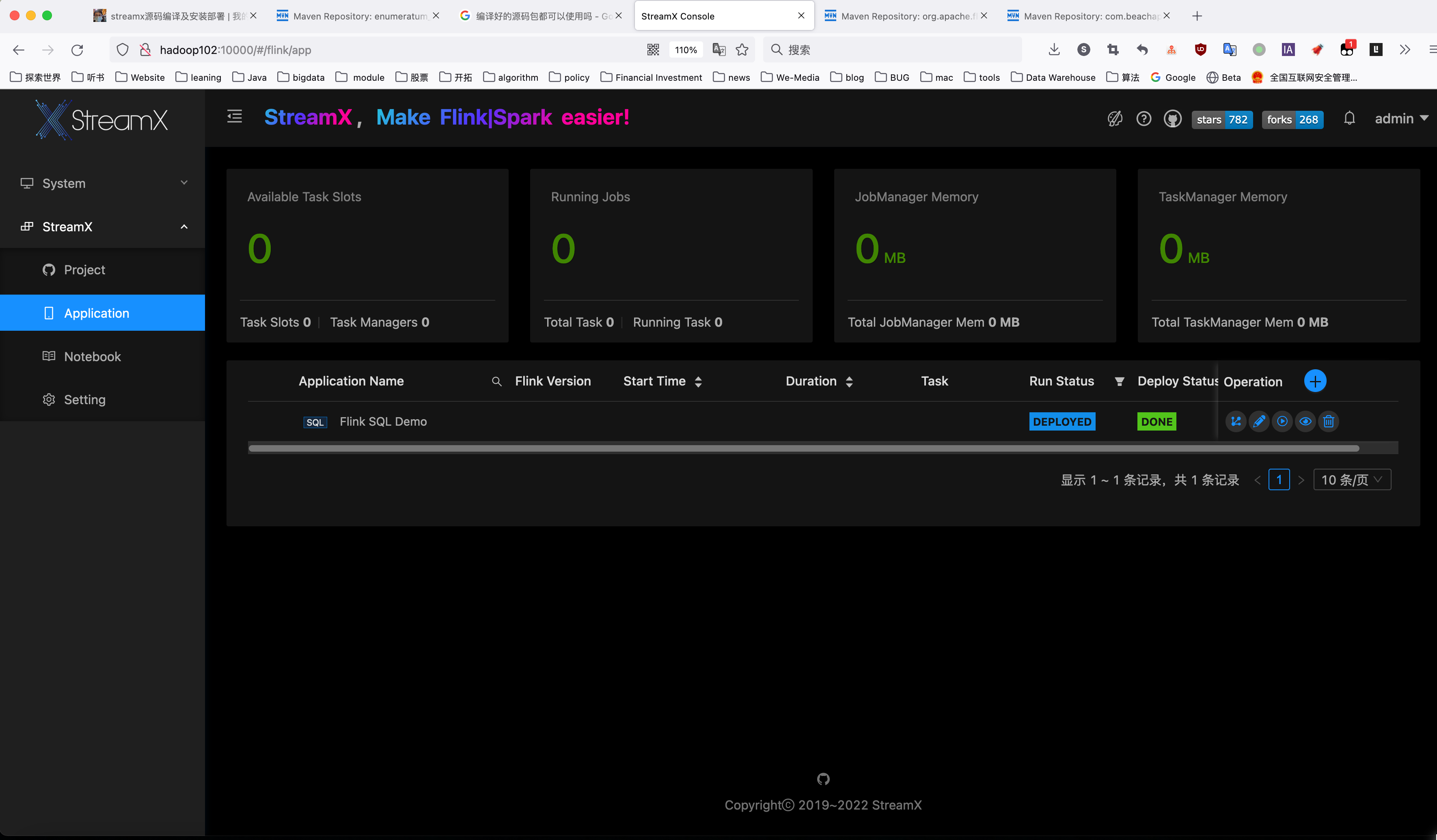The height and width of the screenshot is (840, 1437).
Task: Show more extensions overflow arrow
Action: tap(1405, 50)
